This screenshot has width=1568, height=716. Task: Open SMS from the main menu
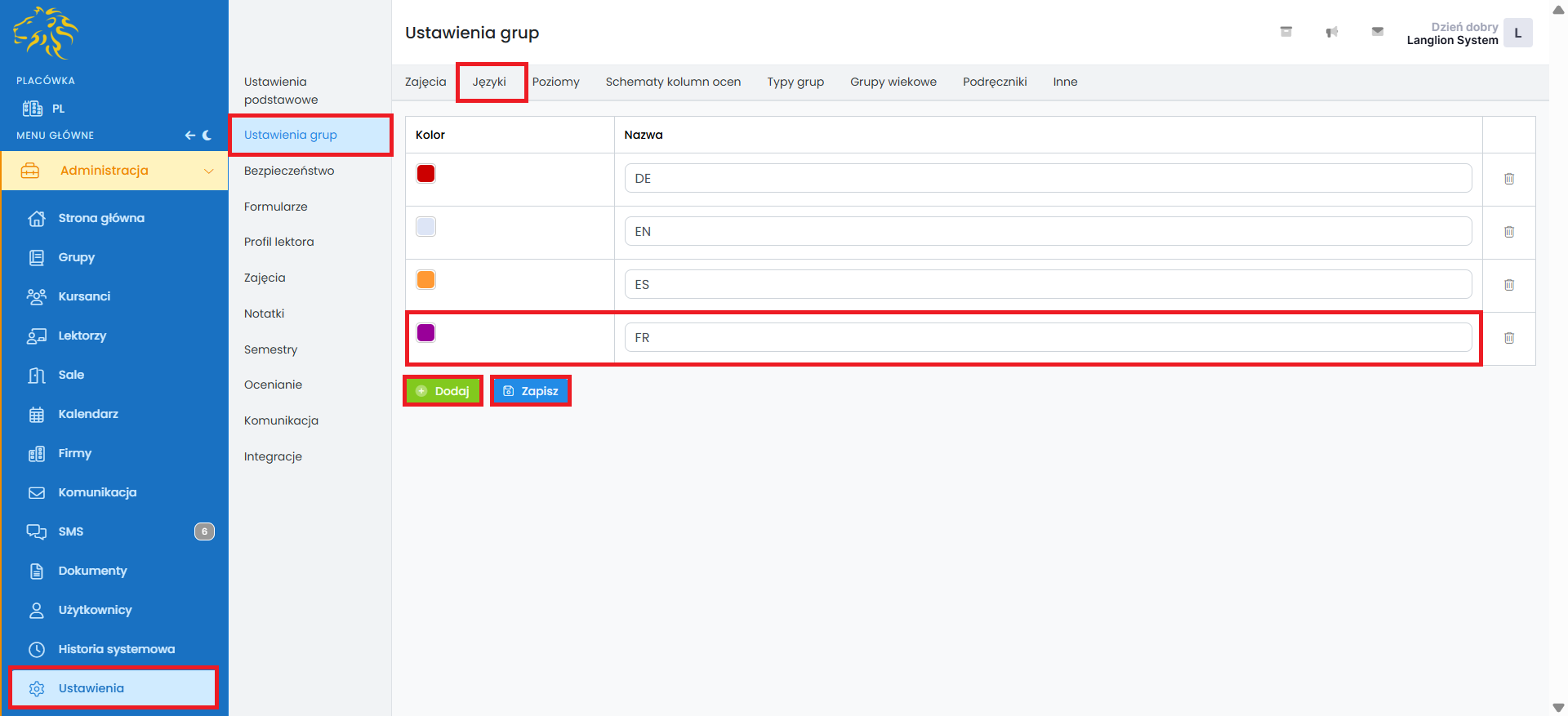tap(71, 531)
